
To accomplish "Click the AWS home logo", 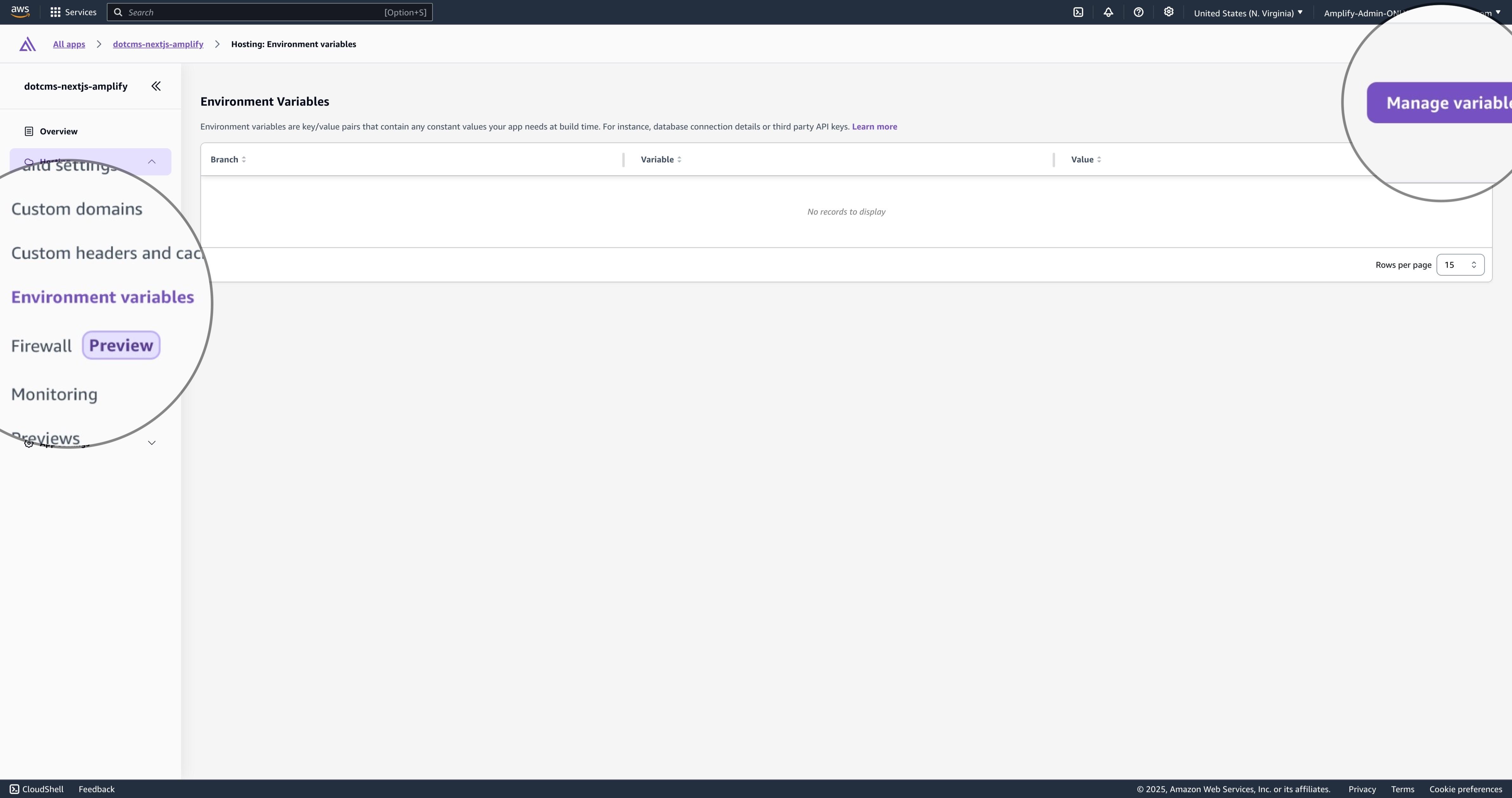I will click(19, 12).
